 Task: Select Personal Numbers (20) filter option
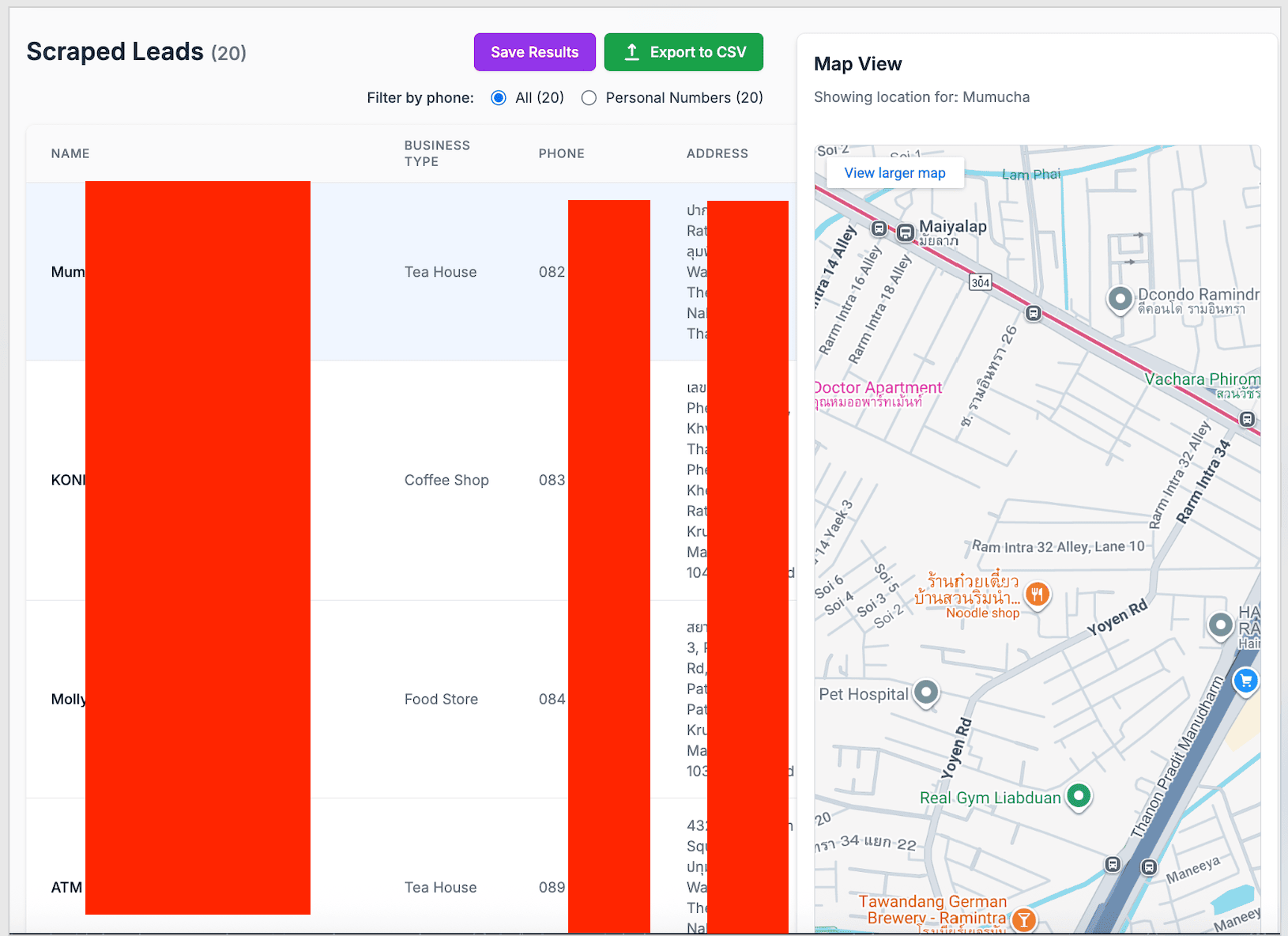[x=589, y=98]
